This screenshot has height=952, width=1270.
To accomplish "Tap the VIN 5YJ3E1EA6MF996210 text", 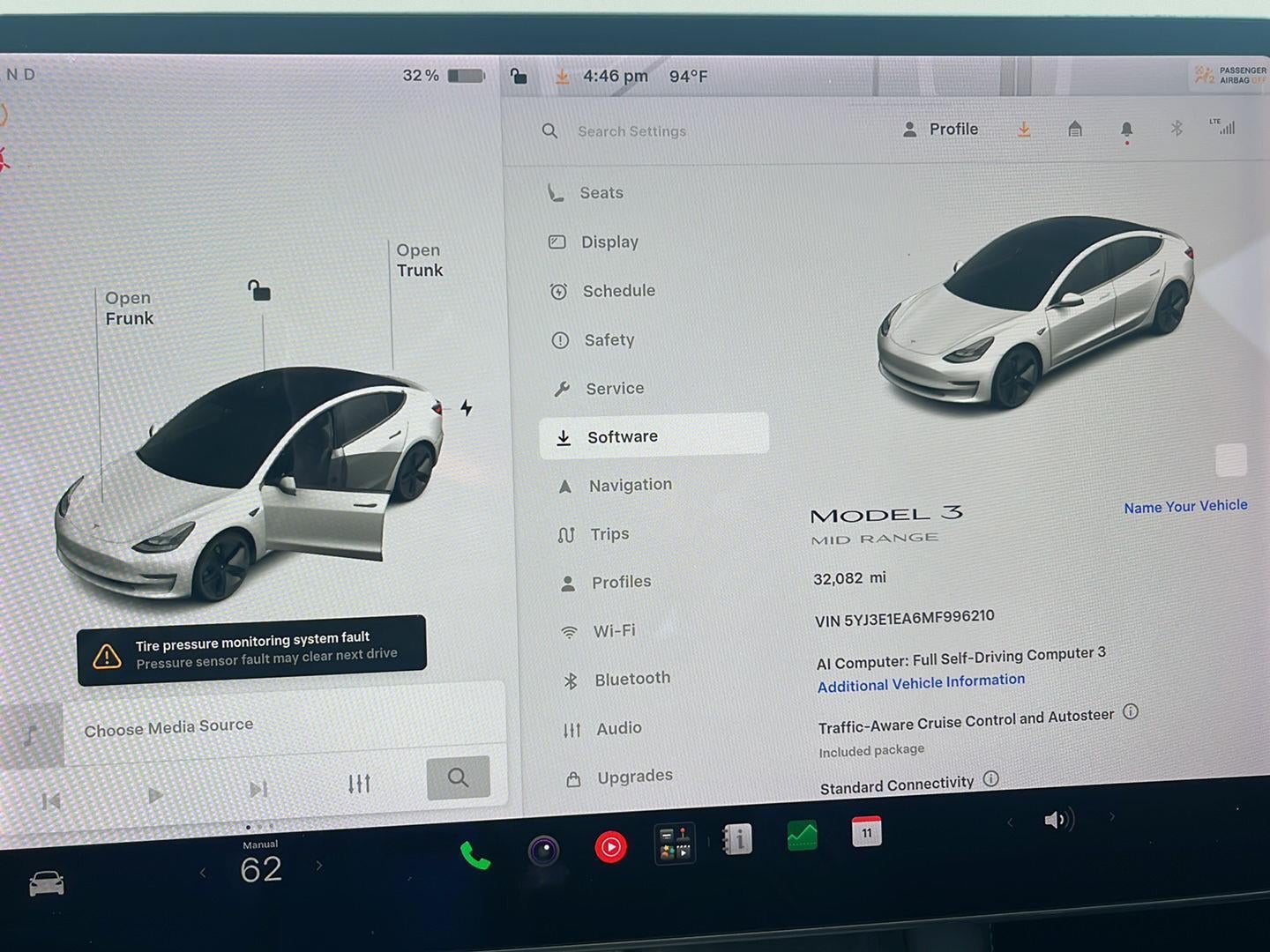I will [x=904, y=618].
